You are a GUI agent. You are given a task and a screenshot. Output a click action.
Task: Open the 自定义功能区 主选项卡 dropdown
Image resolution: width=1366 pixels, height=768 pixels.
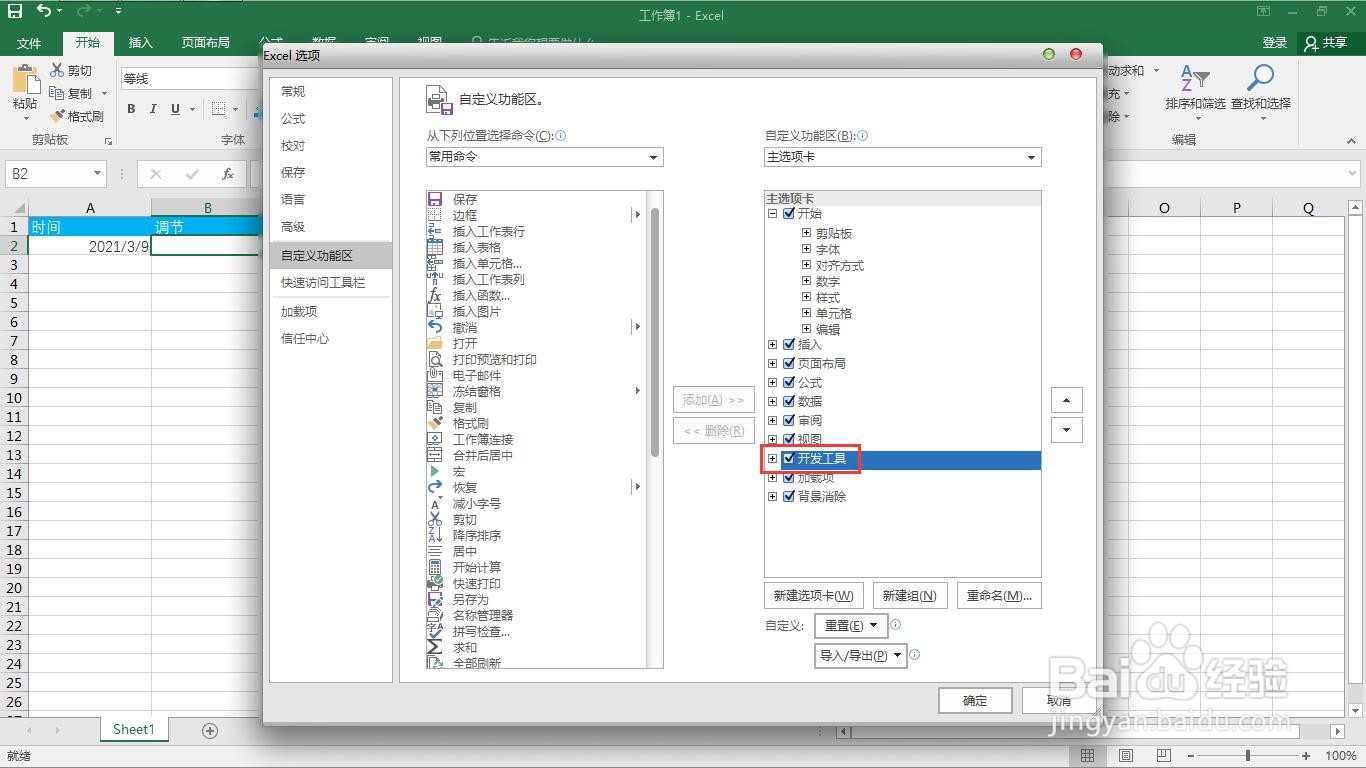(x=902, y=157)
